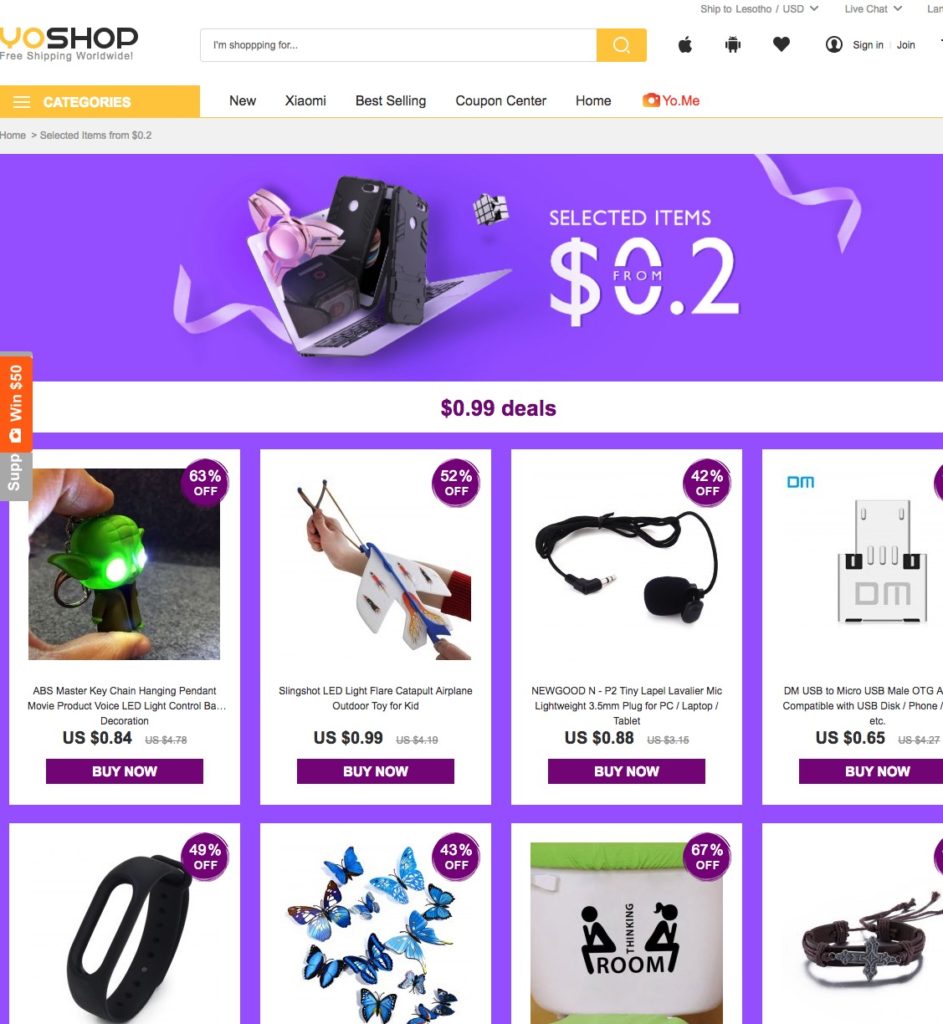The image size is (943, 1024).
Task: Expand the Live Chat dropdown
Action: click(x=873, y=9)
